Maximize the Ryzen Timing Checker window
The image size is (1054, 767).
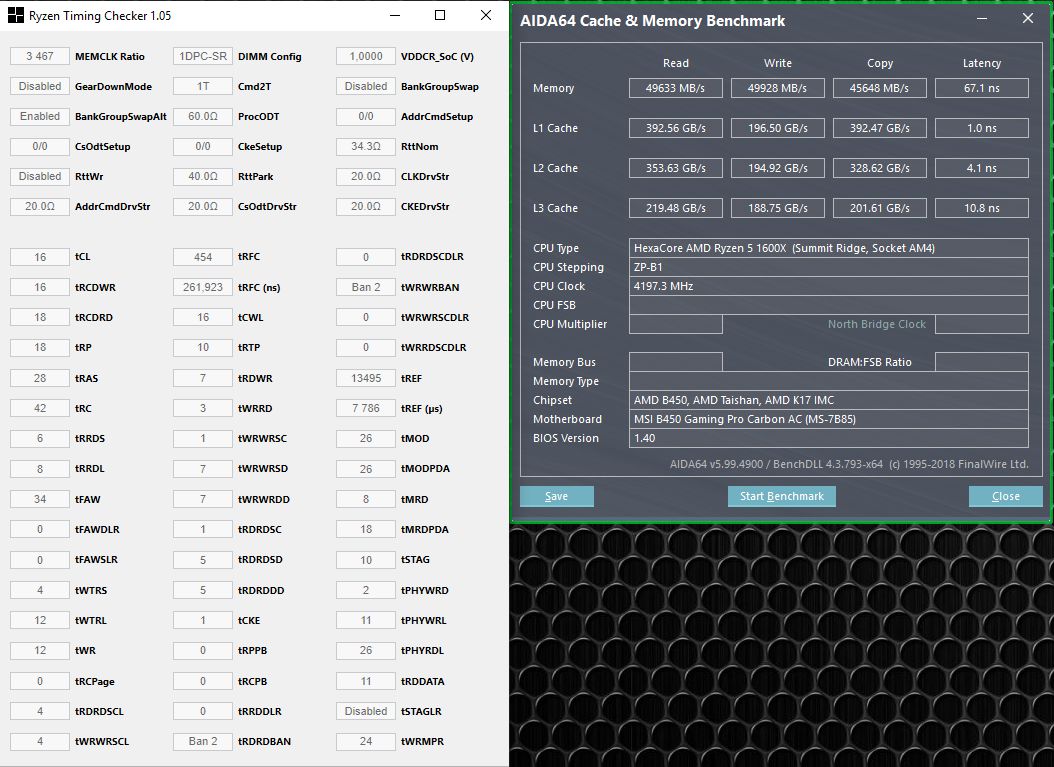coord(440,15)
